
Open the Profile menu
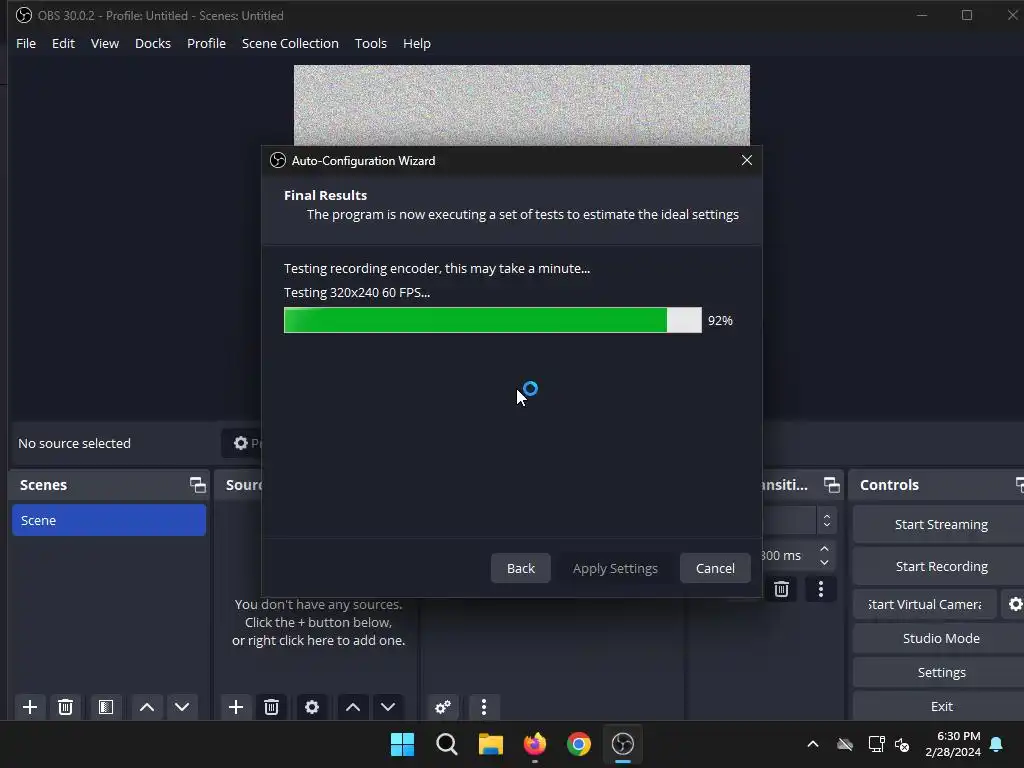point(206,44)
